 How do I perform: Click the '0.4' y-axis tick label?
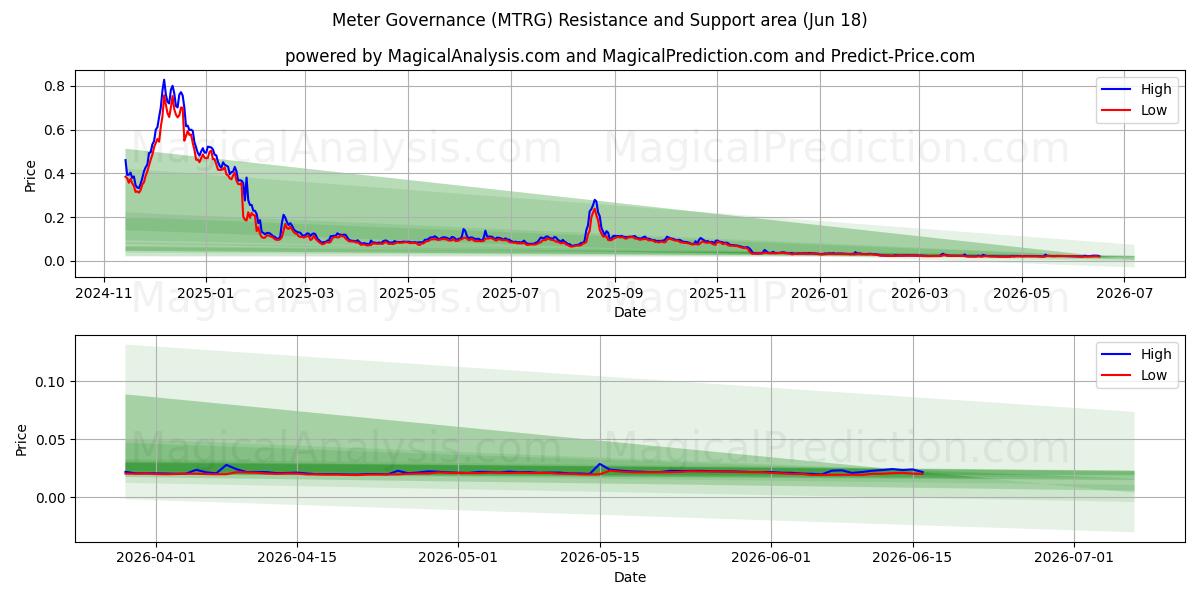54,174
